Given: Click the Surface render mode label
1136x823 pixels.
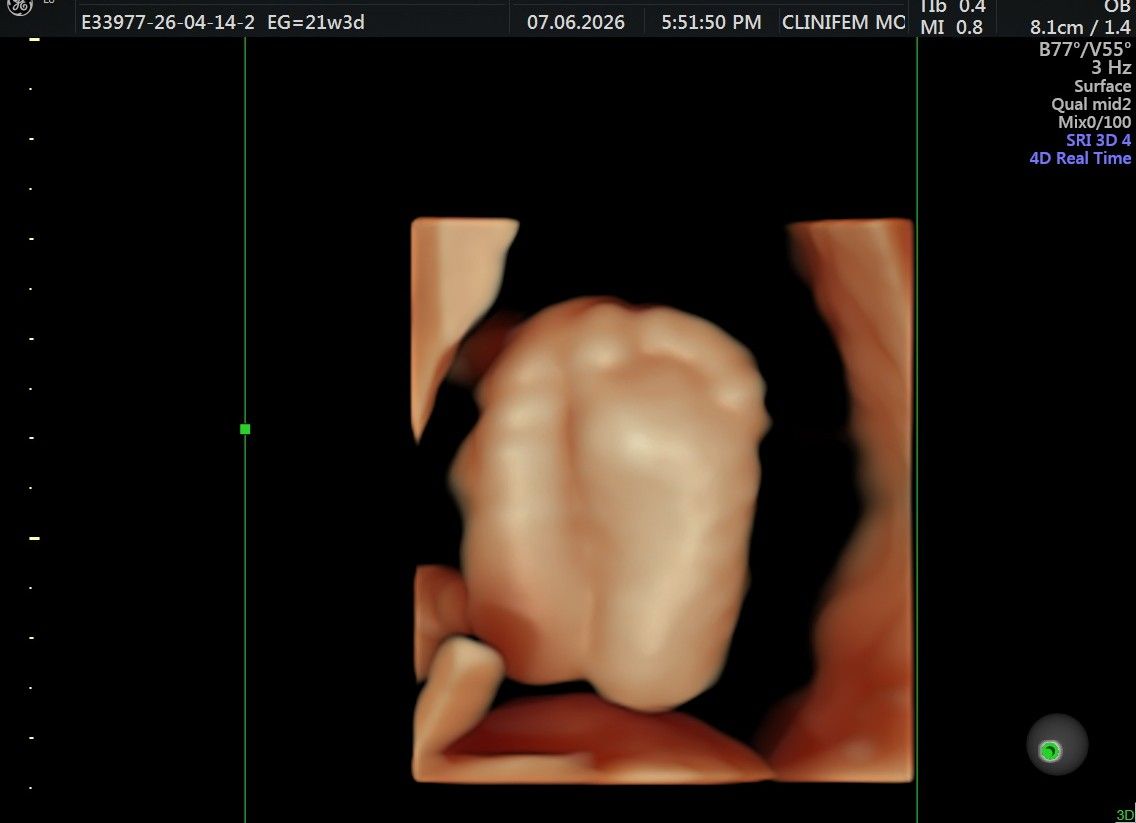Looking at the screenshot, I should click(x=1102, y=85).
